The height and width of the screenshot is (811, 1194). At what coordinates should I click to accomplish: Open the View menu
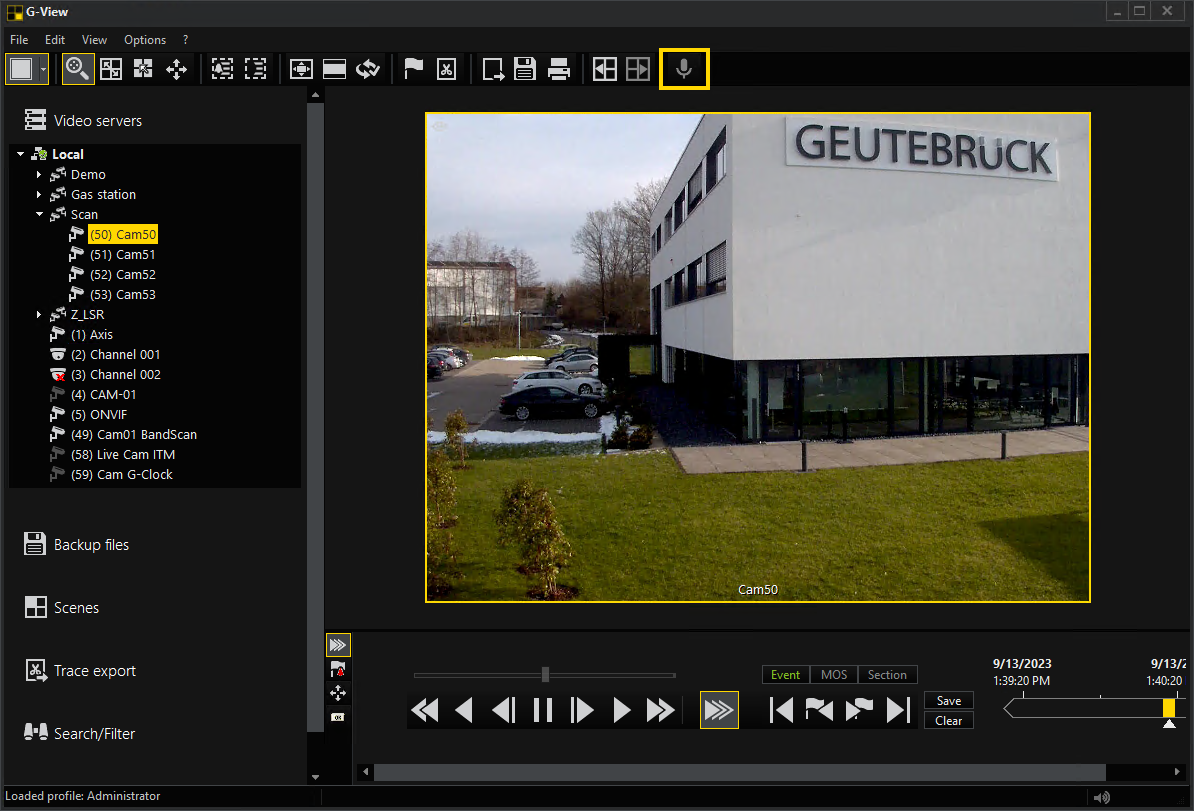click(x=94, y=40)
